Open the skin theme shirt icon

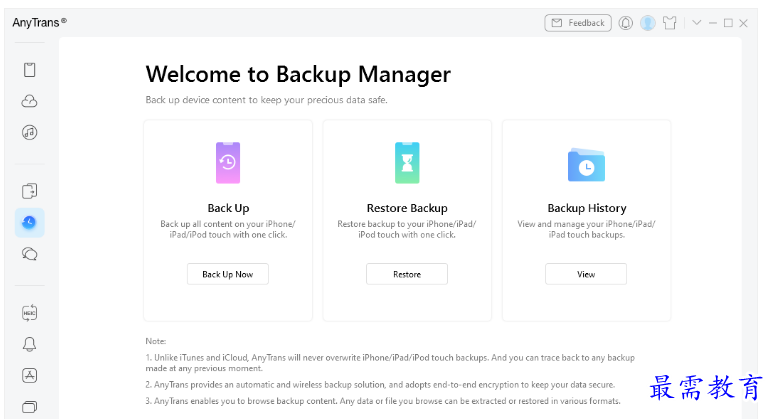tap(670, 23)
